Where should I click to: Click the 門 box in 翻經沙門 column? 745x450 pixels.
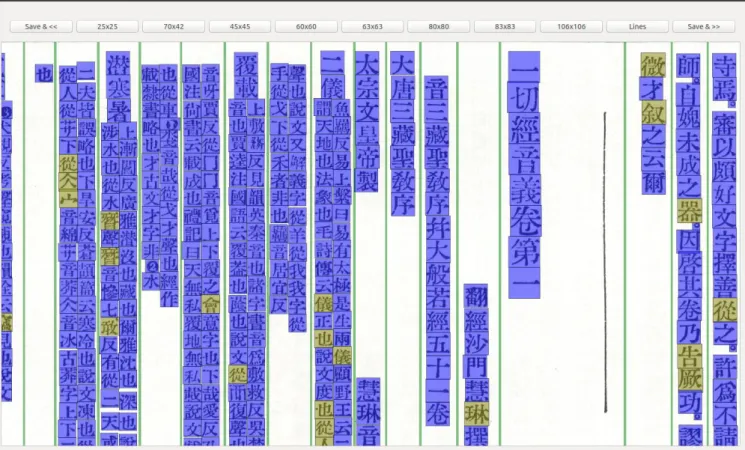[x=476, y=366]
